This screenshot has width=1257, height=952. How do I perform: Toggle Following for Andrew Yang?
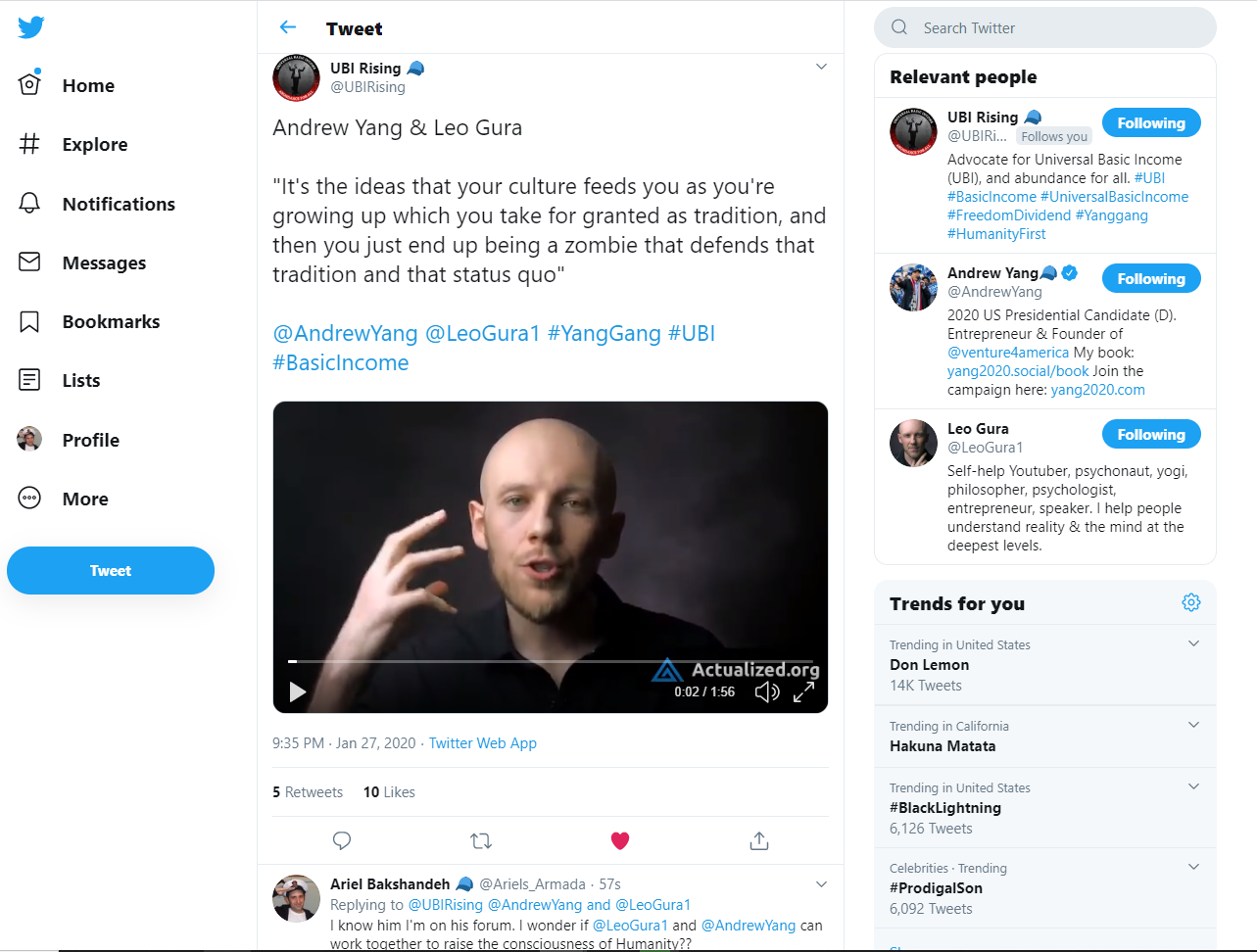(1151, 279)
